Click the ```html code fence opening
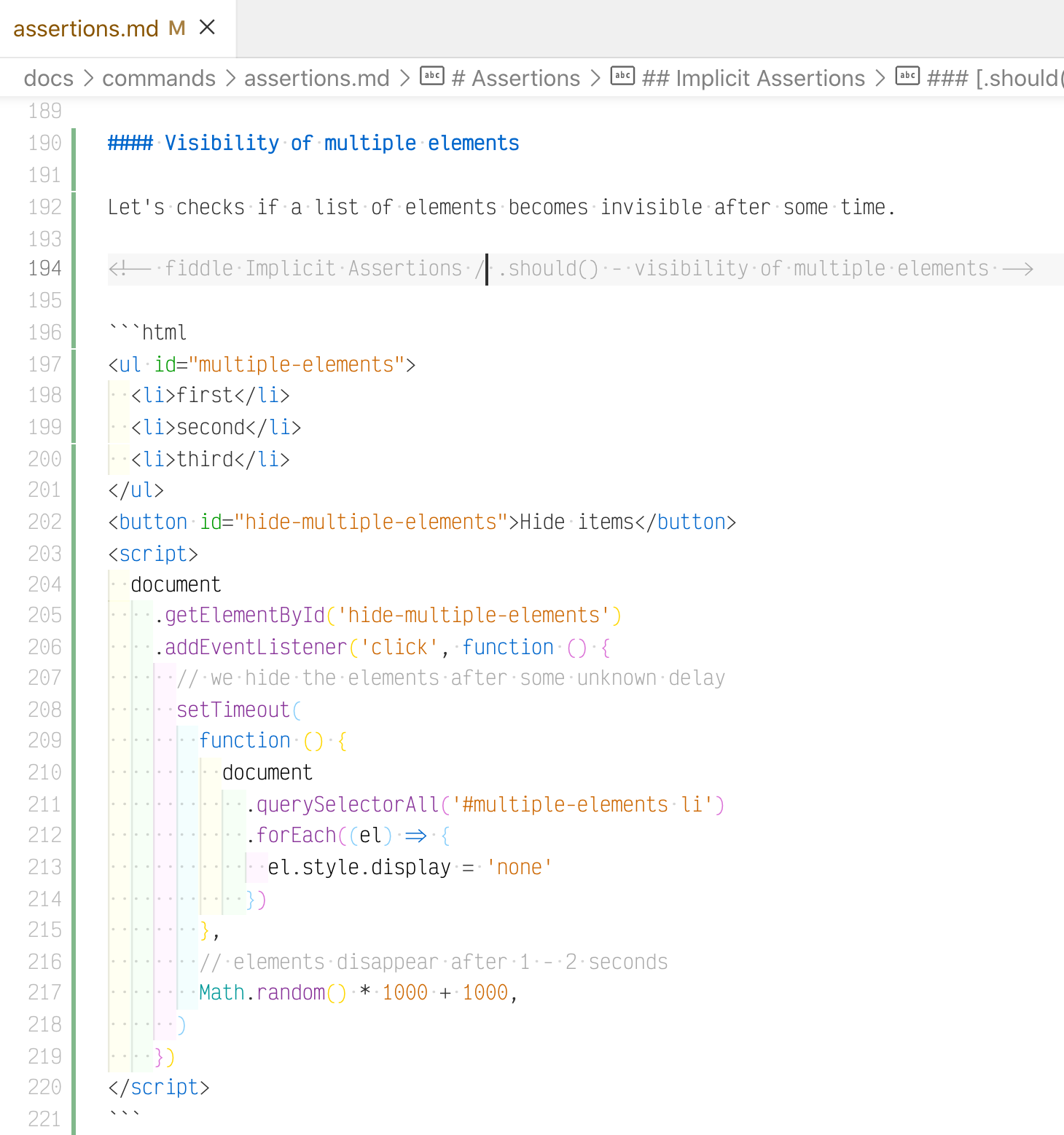The image size is (1064, 1135). 148,332
